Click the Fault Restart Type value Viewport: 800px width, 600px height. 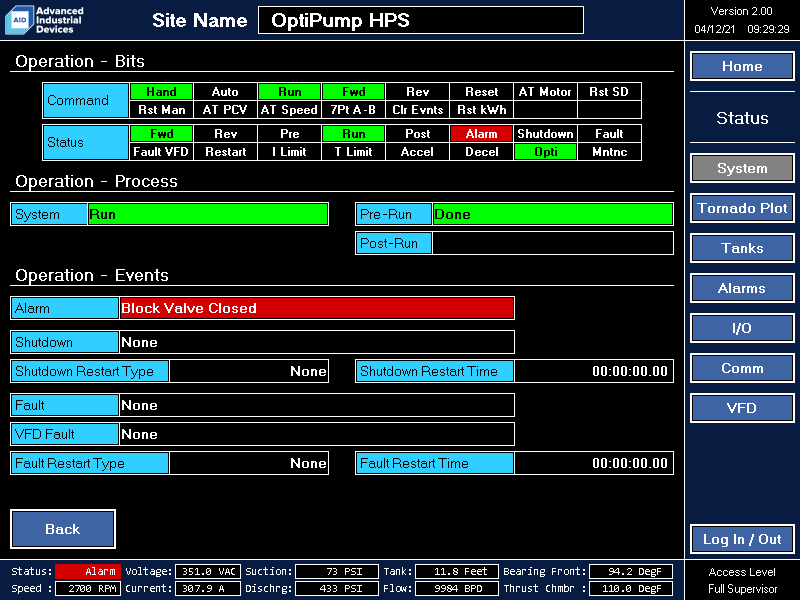(248, 463)
